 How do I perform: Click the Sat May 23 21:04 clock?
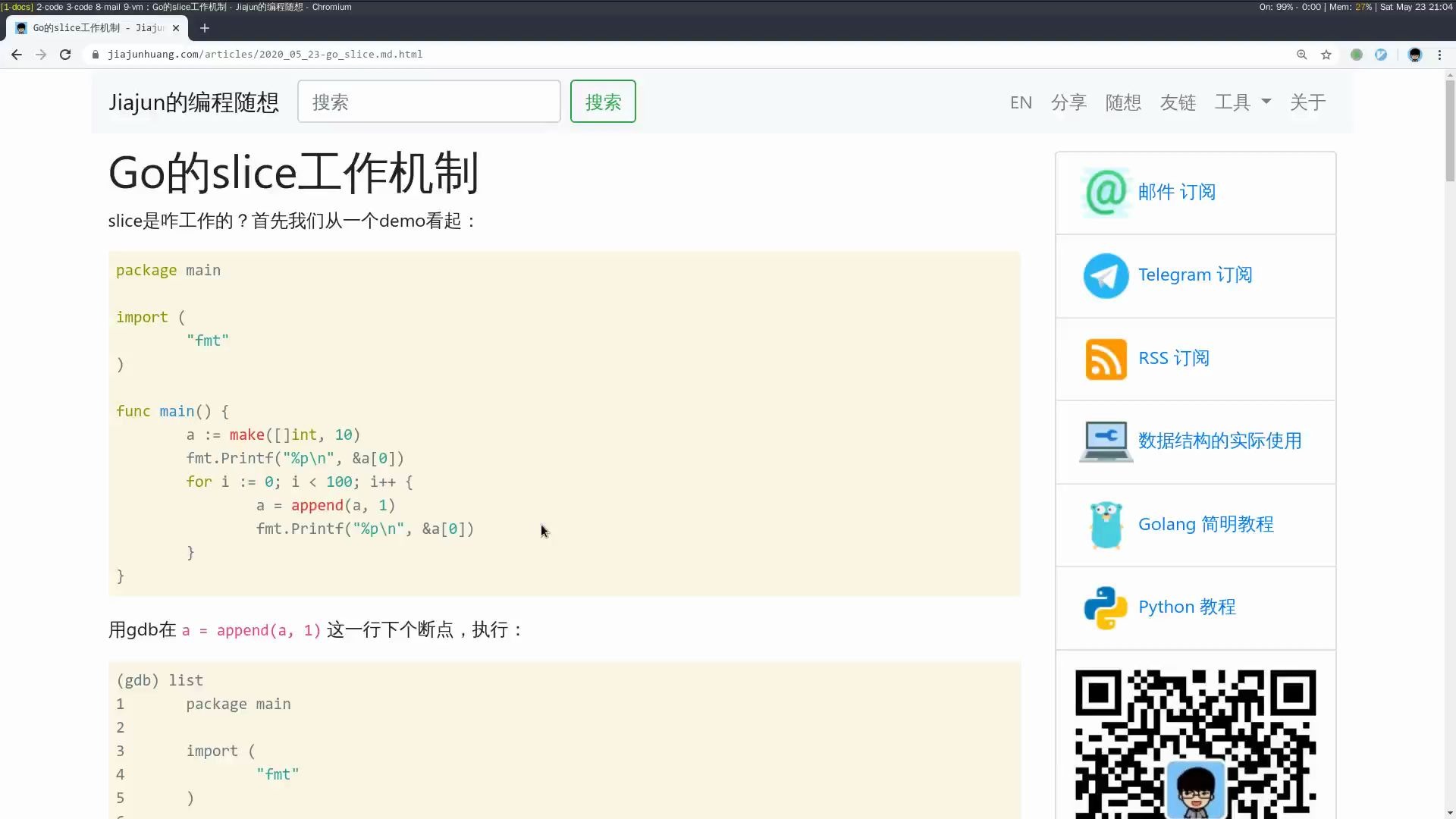(1417, 7)
